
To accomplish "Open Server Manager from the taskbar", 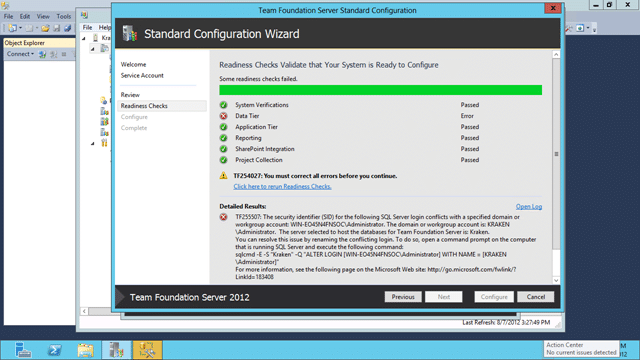I will coord(23,350).
